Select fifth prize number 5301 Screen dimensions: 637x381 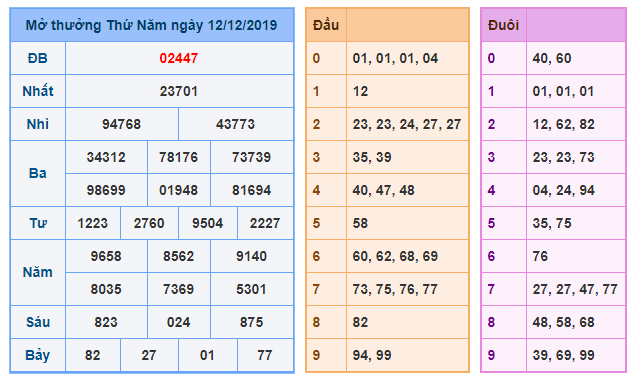pos(251,289)
